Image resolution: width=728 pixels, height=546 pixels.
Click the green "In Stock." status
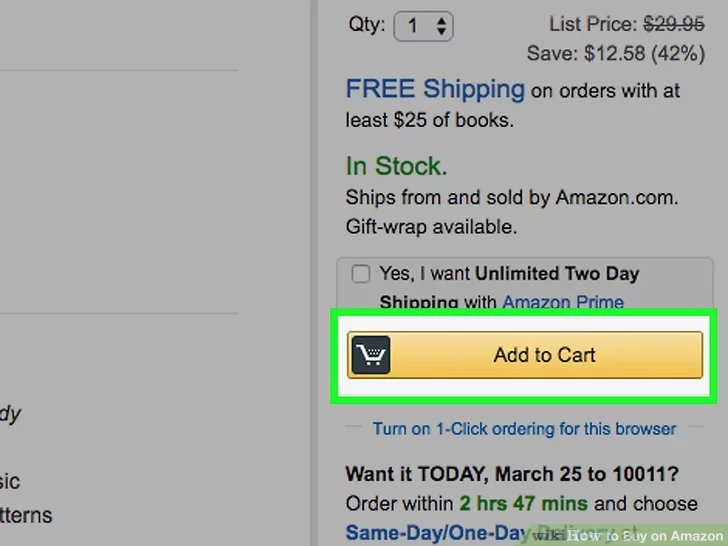(396, 166)
